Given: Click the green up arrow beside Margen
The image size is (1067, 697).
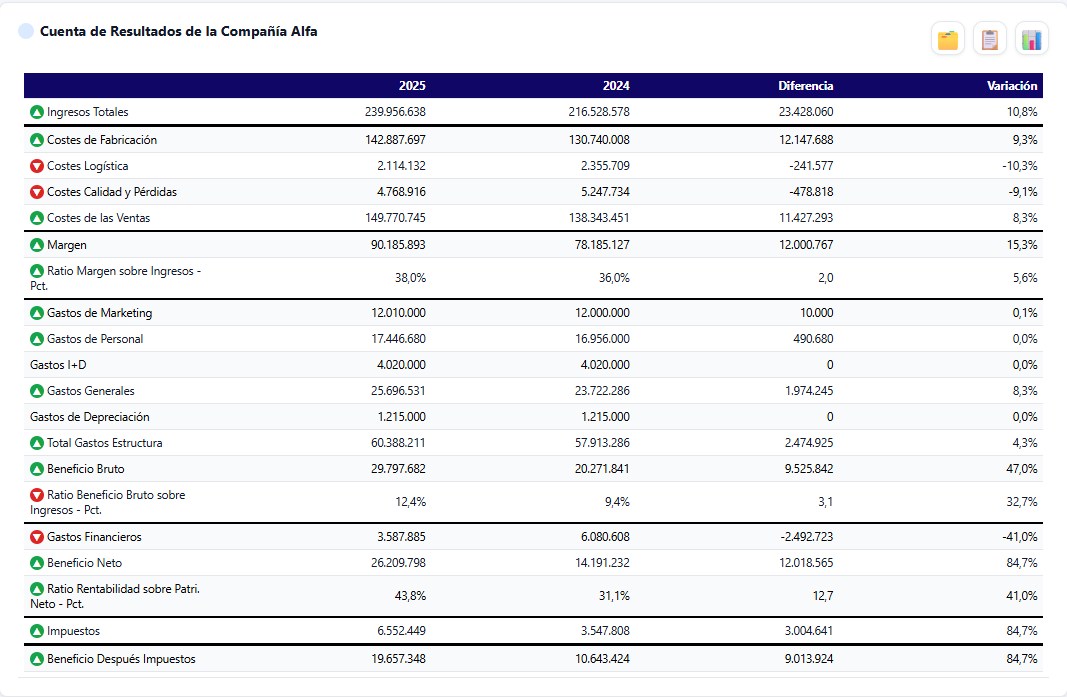Looking at the screenshot, I should 37,245.
